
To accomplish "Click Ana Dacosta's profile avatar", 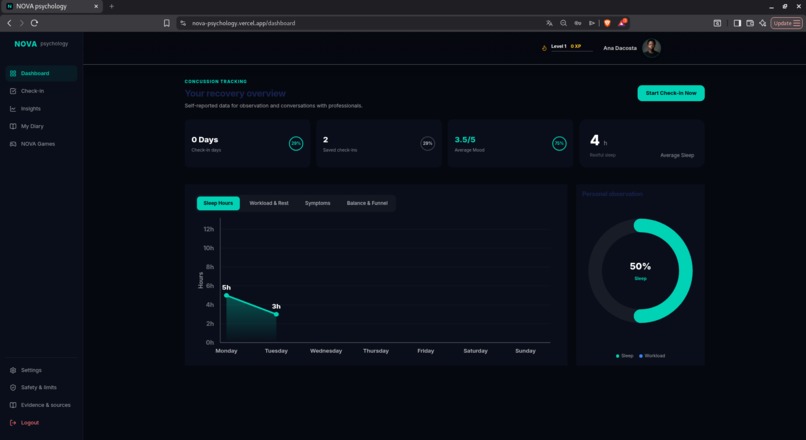I will pos(651,48).
